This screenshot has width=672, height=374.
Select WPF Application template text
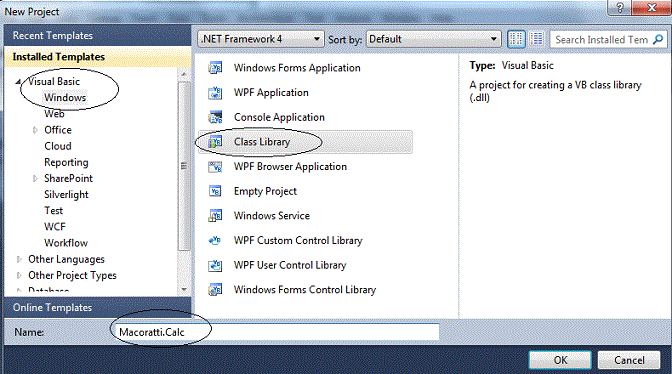coord(271,93)
